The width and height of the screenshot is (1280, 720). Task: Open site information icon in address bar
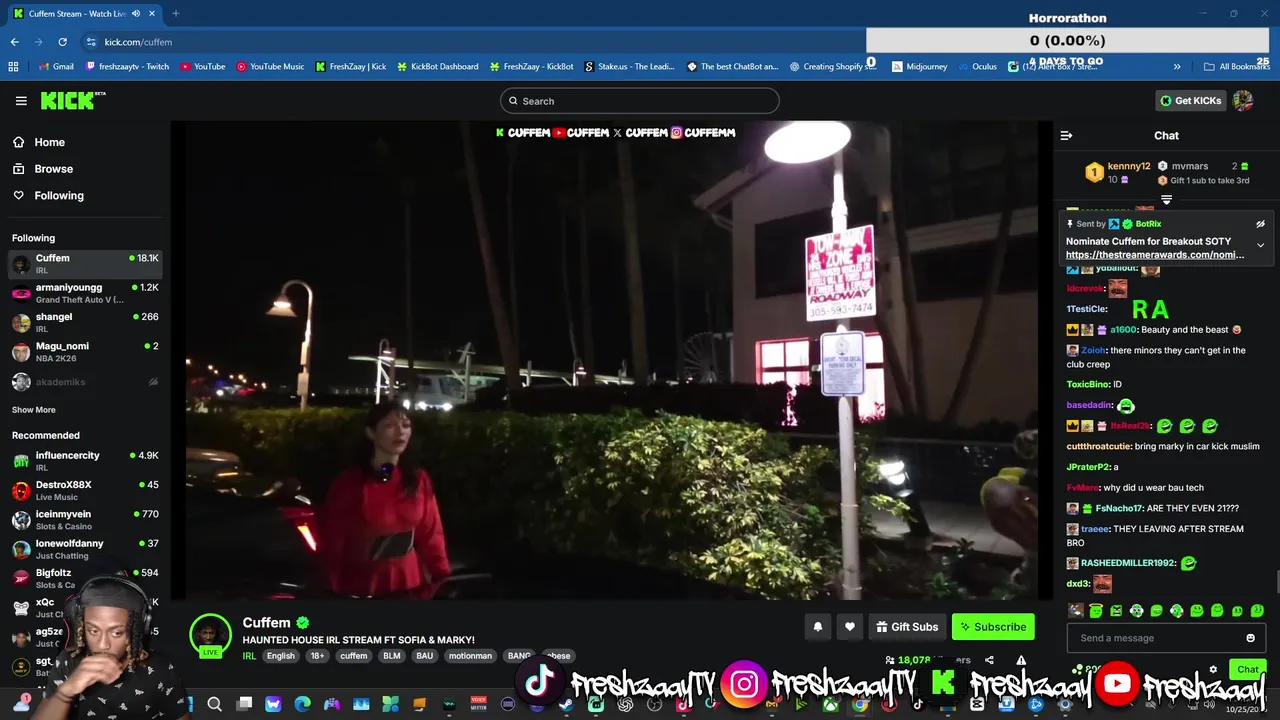point(91,42)
